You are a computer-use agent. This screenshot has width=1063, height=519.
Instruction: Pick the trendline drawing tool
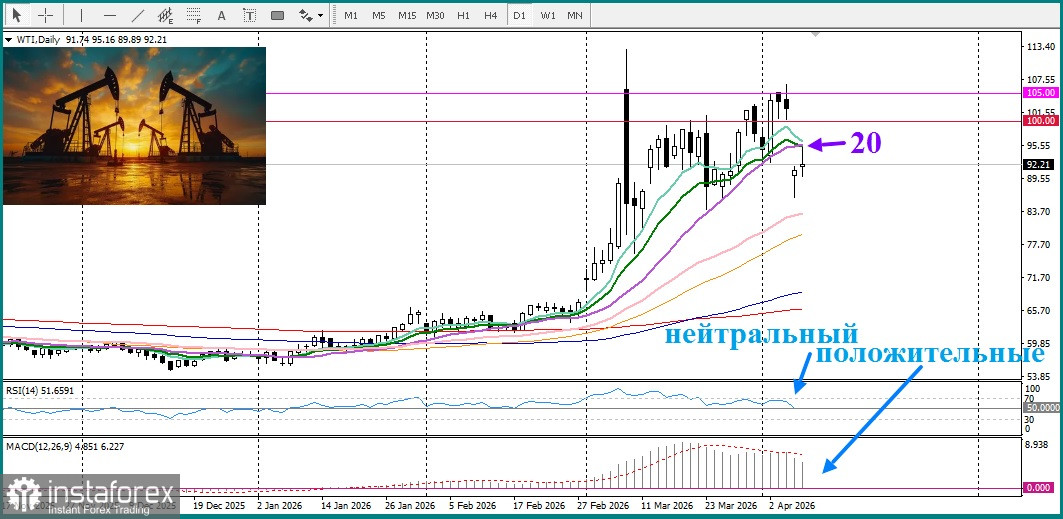[x=137, y=15]
